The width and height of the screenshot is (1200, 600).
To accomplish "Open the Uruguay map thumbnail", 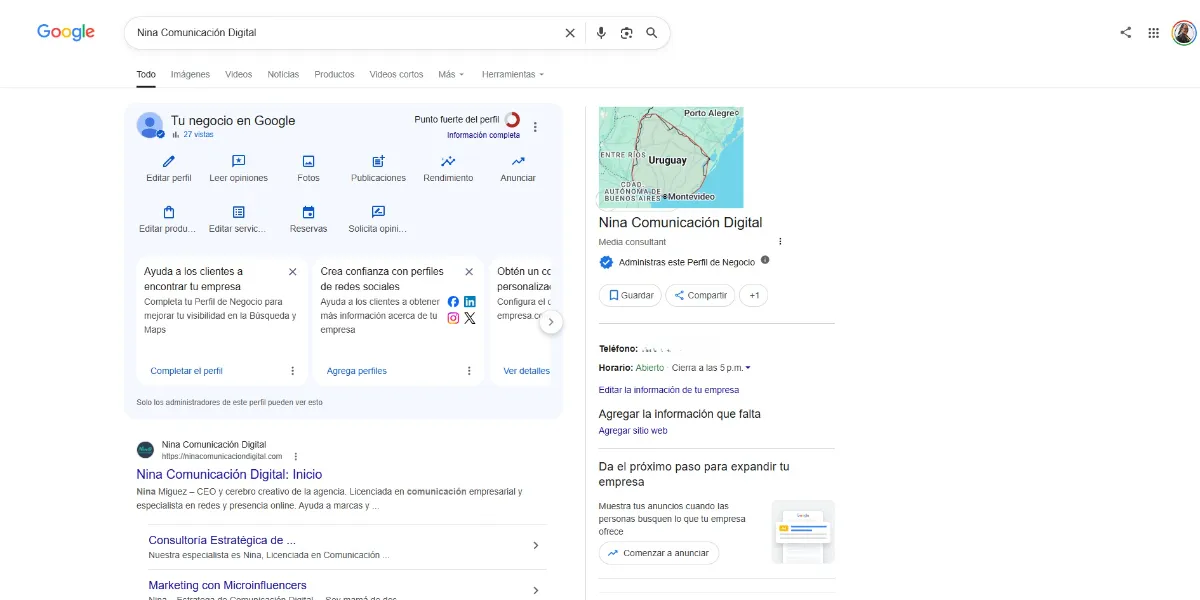I will click(x=671, y=157).
